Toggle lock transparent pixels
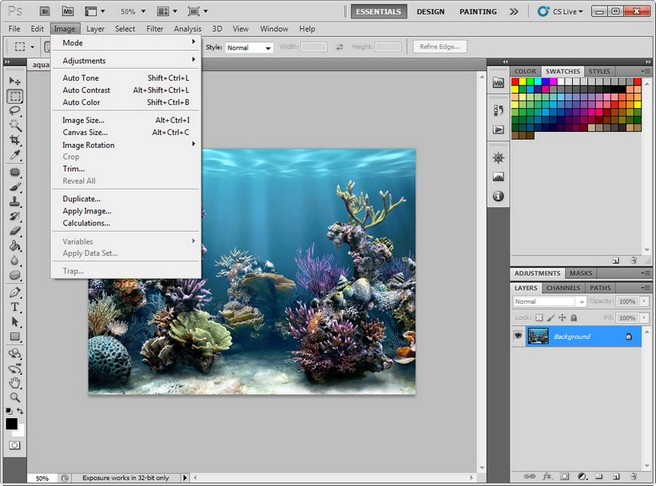The image size is (656, 486). click(539, 318)
